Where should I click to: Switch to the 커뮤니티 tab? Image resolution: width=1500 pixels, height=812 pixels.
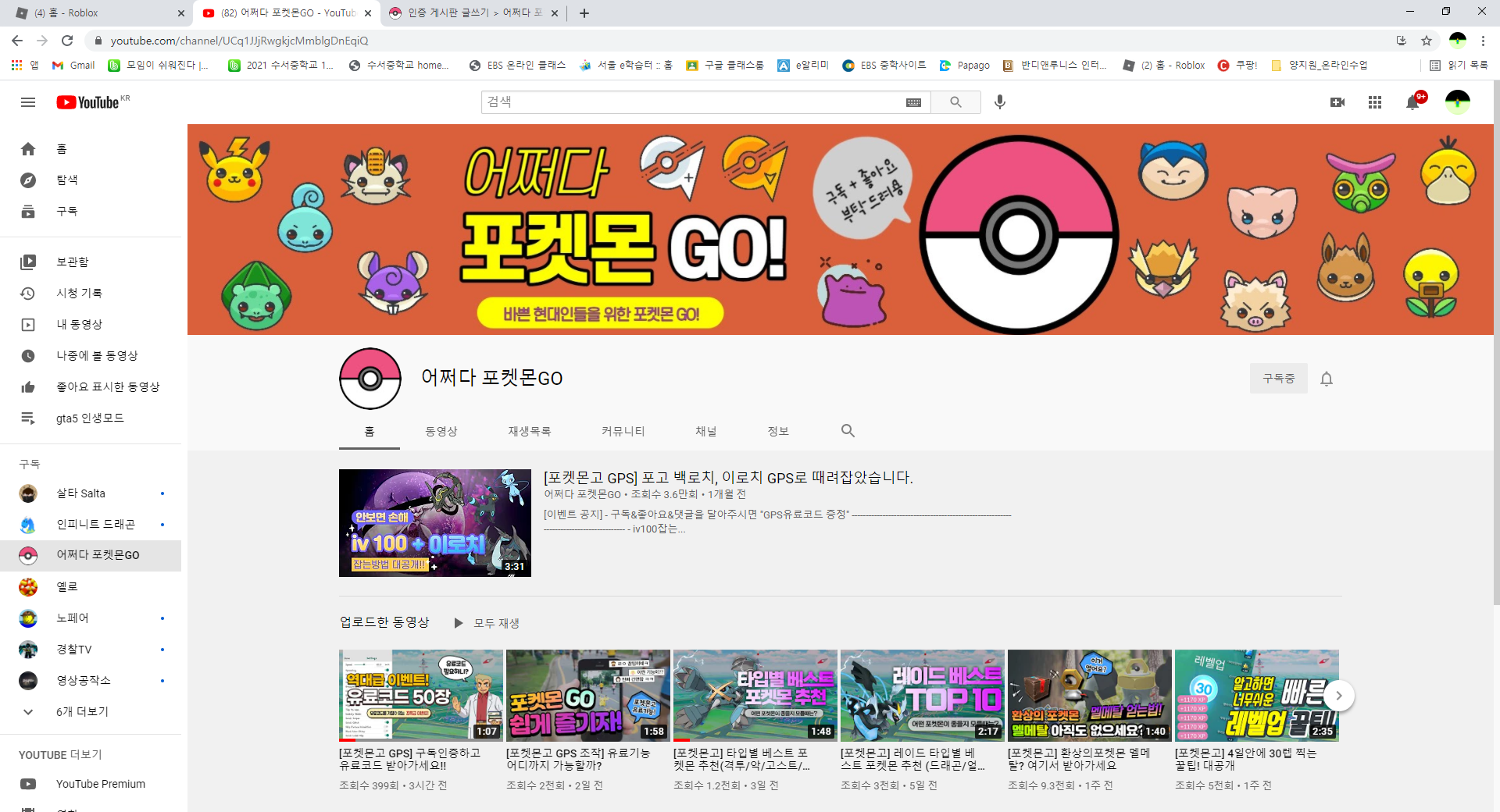(x=623, y=431)
